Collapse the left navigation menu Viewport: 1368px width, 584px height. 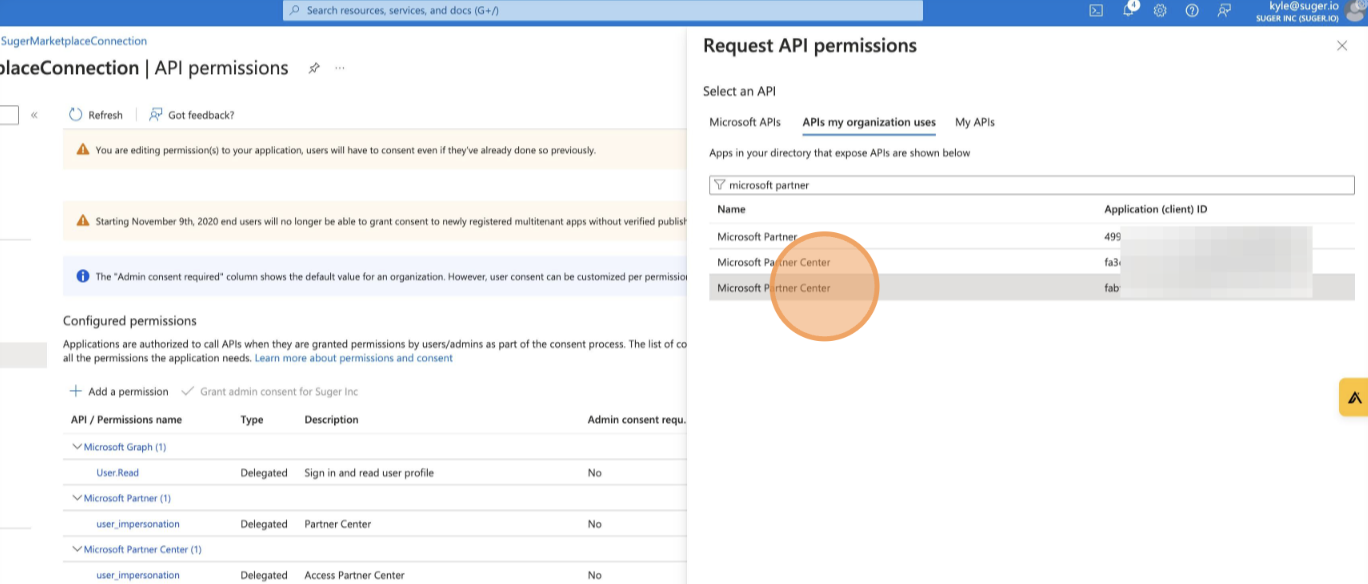point(34,115)
